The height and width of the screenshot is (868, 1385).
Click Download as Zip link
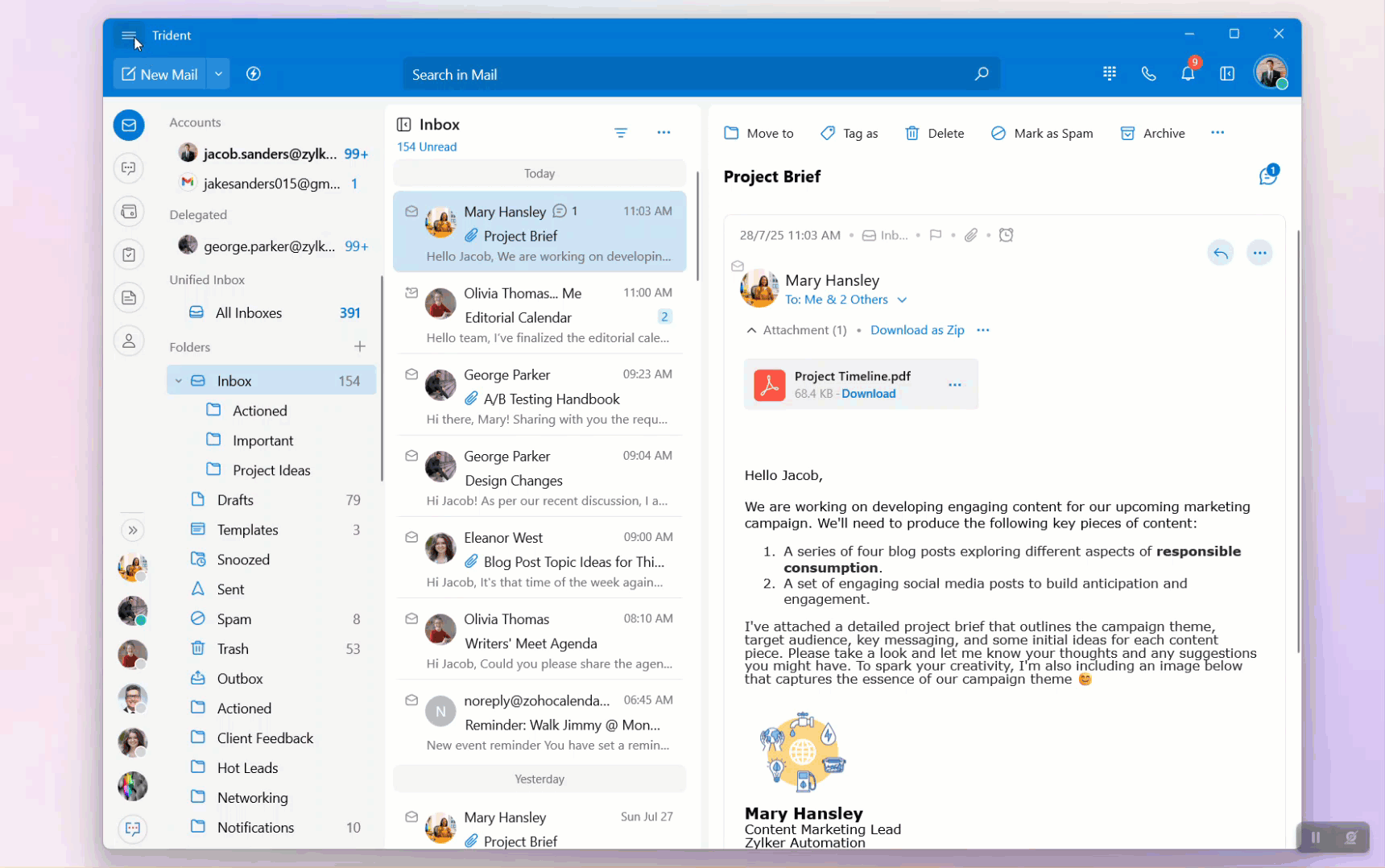[917, 330]
